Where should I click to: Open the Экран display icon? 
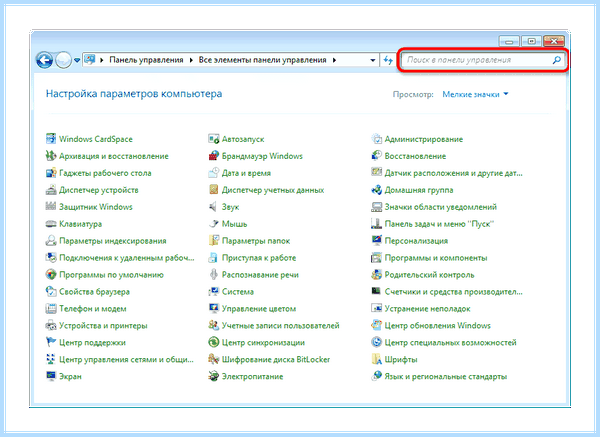point(51,376)
